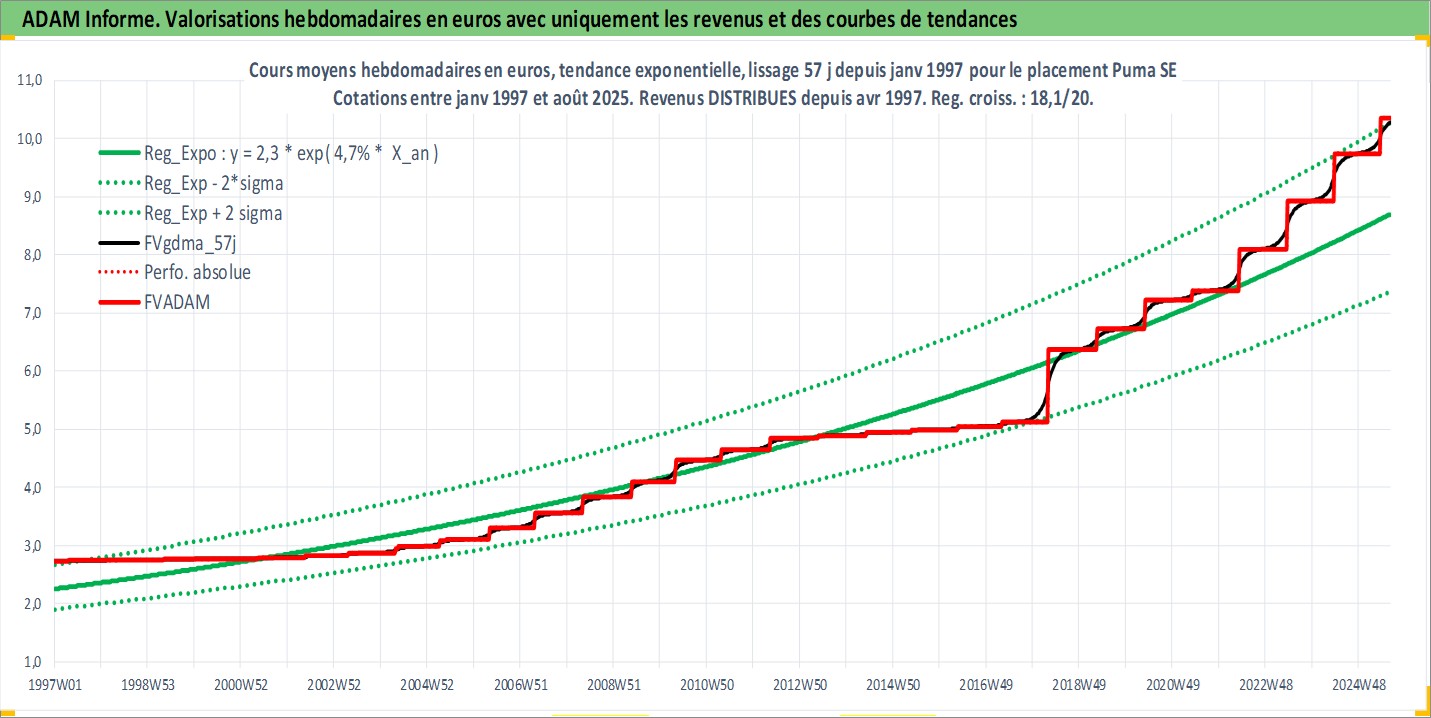Click y-axis label '8,0'

[x=32, y=255]
